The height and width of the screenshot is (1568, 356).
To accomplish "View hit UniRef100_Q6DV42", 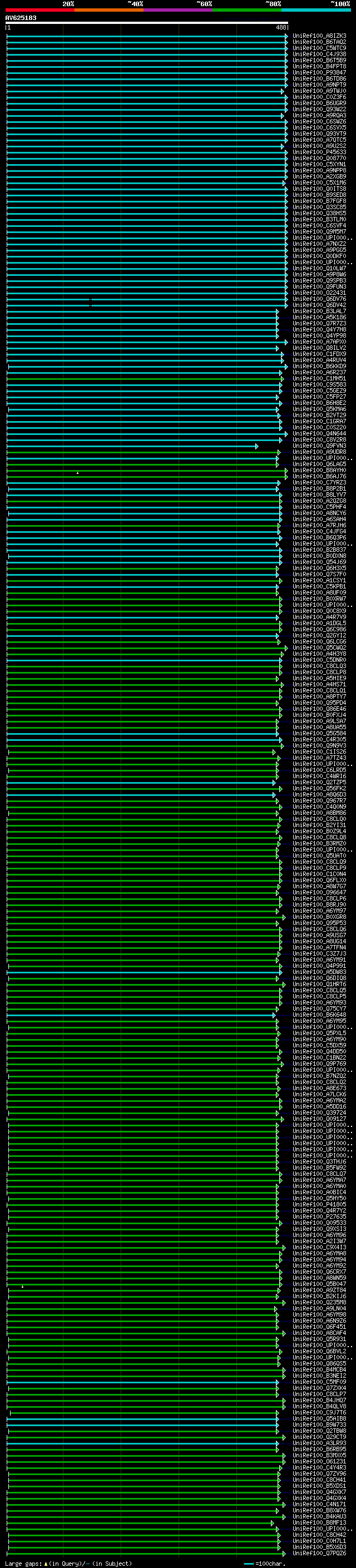I will (319, 305).
